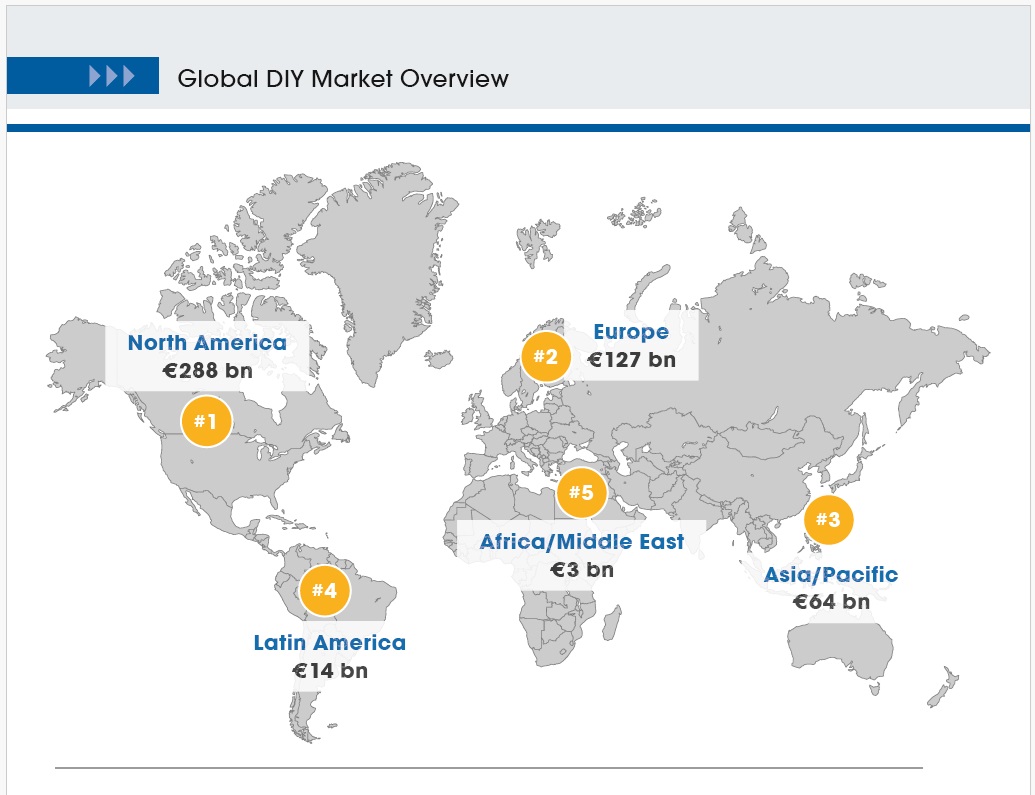Open the Latin America region label
The image size is (1035, 795).
[x=330, y=642]
